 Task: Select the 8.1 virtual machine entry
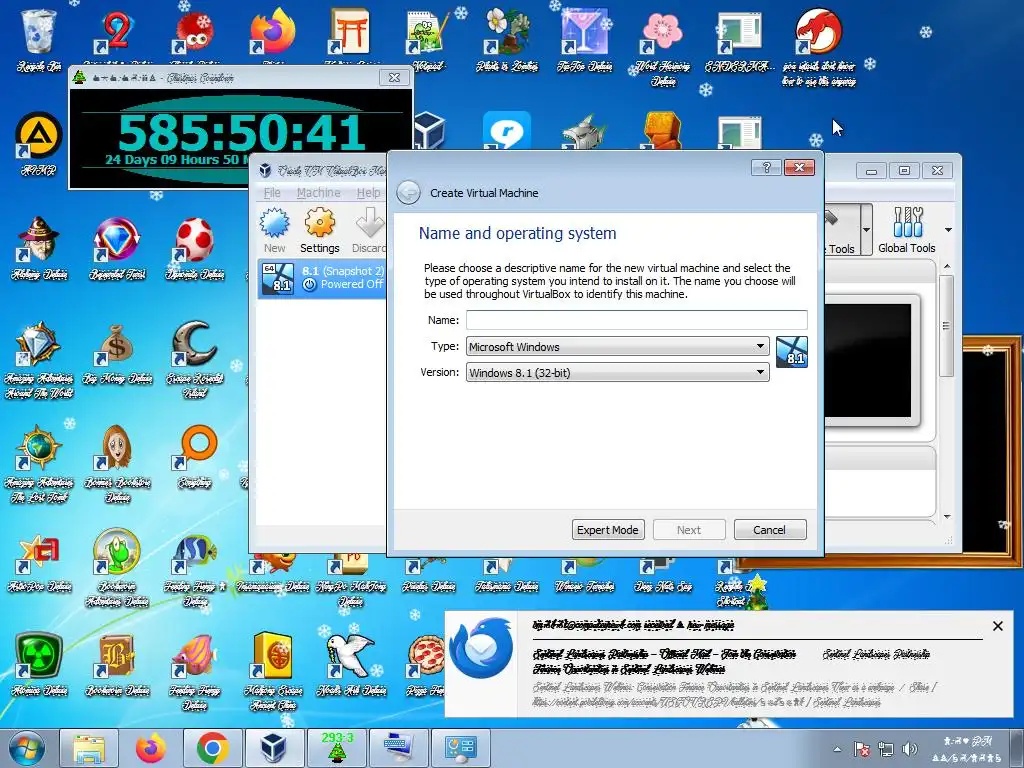coord(321,278)
